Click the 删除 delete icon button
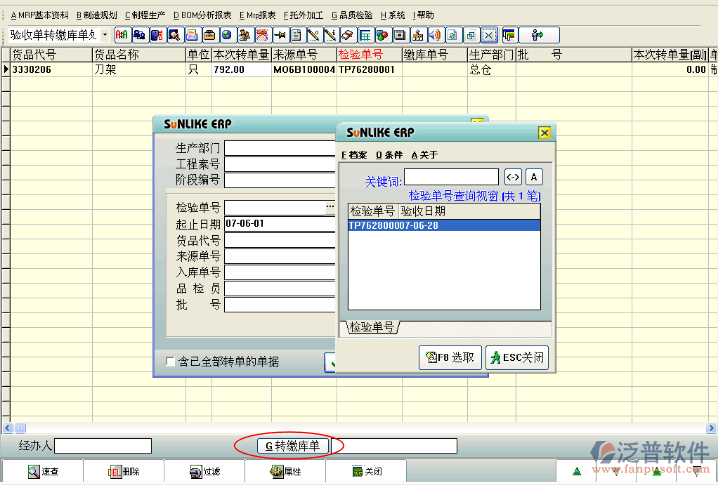The image size is (720, 485). (122, 471)
